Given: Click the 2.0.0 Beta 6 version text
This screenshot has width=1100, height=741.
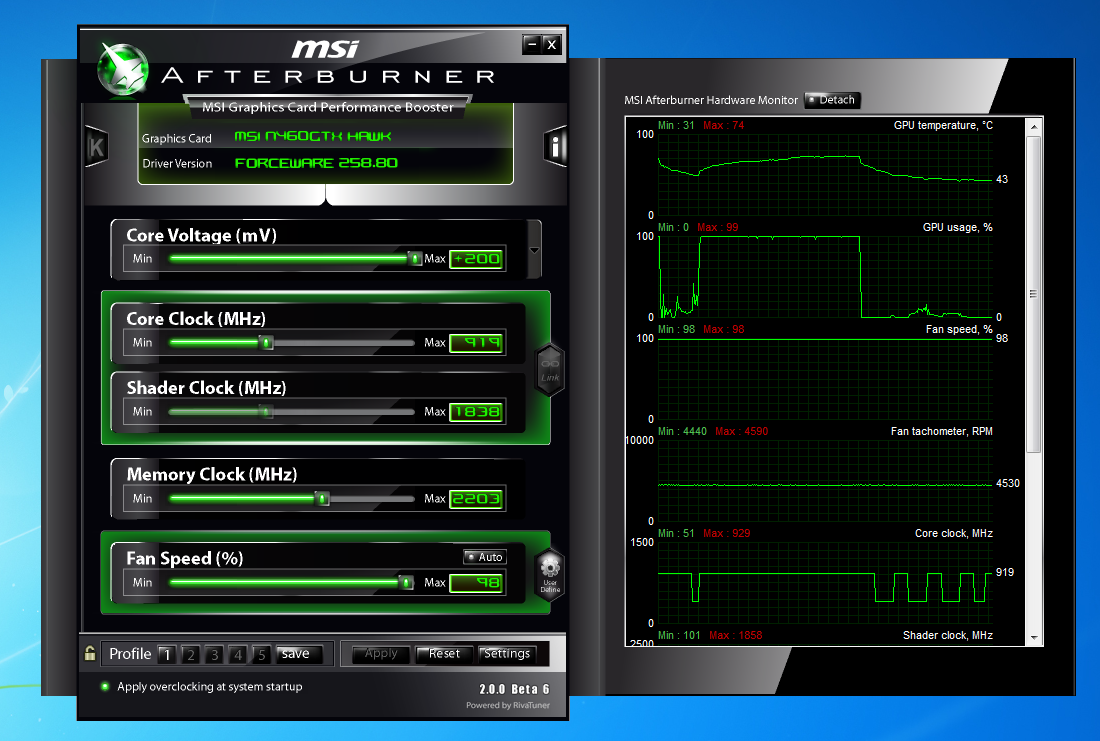Looking at the screenshot, I should pos(514,689).
